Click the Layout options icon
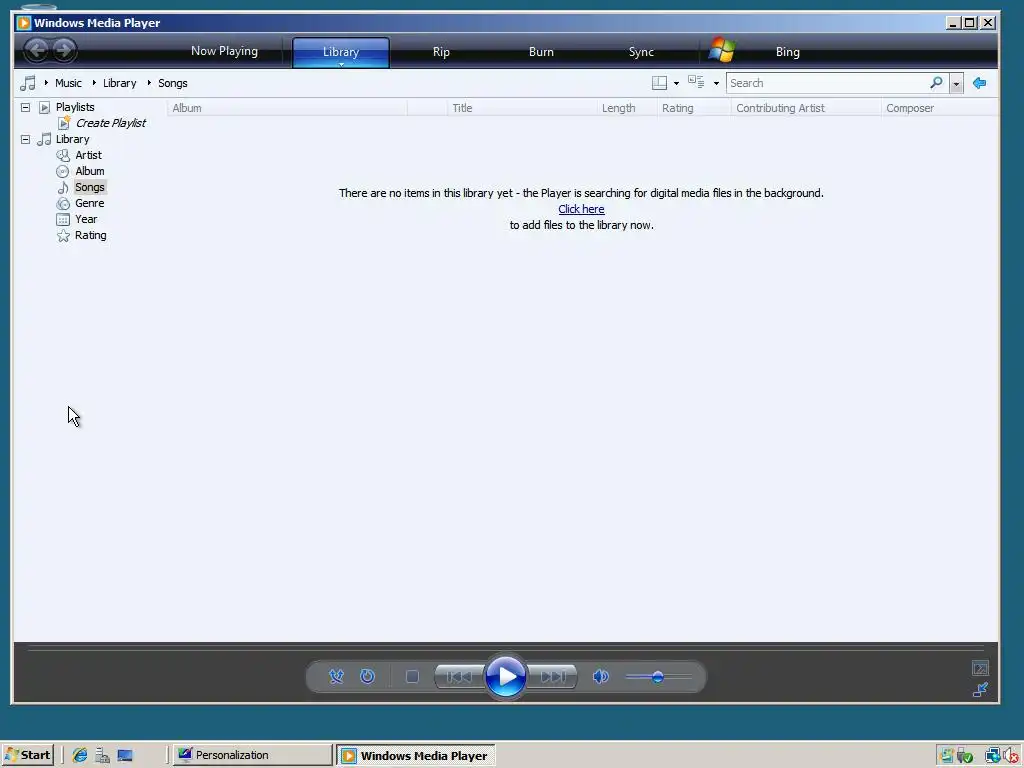Viewport: 1024px width, 768px height. 660,83
